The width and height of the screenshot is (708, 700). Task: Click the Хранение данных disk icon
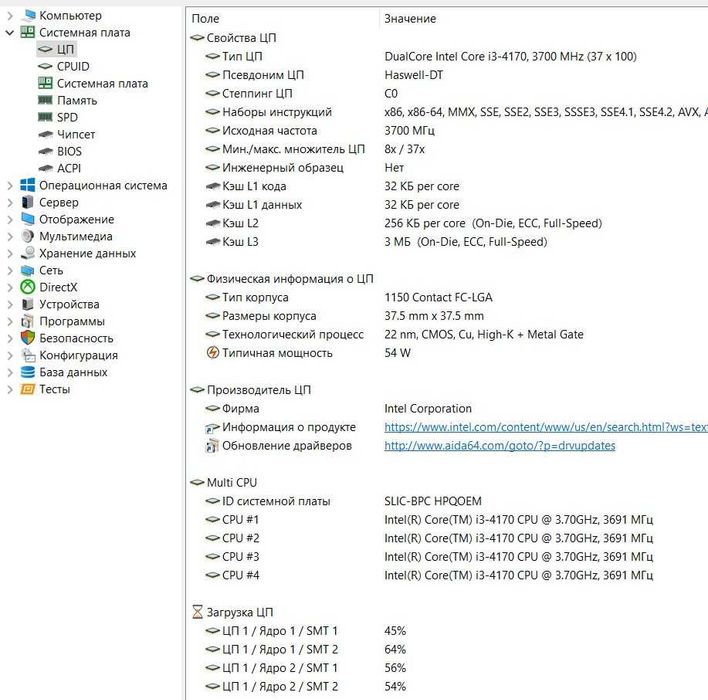tap(28, 253)
